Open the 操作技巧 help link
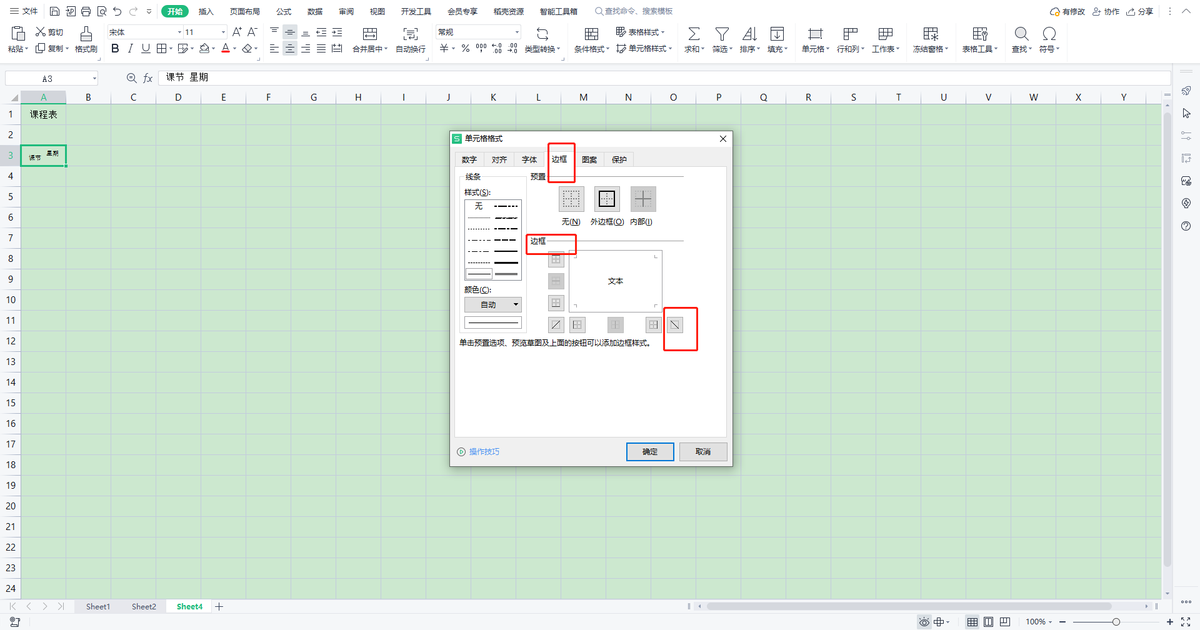Image resolution: width=1200 pixels, height=630 pixels. pyautogui.click(x=484, y=452)
